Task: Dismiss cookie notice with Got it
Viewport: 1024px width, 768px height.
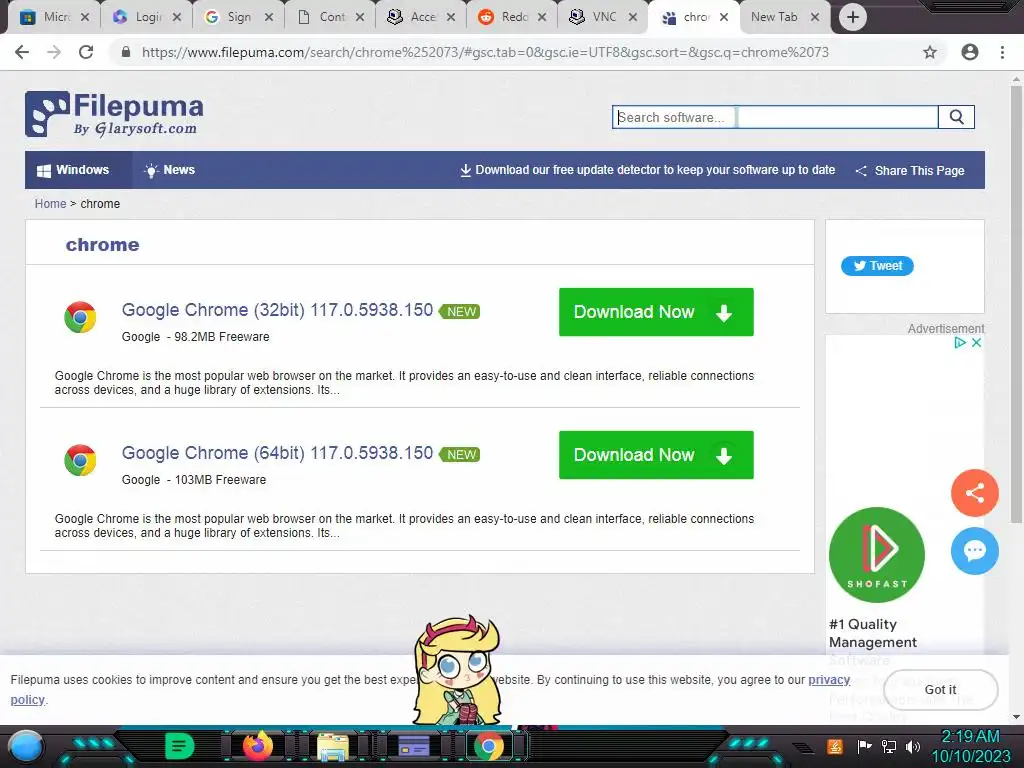Action: [x=940, y=690]
